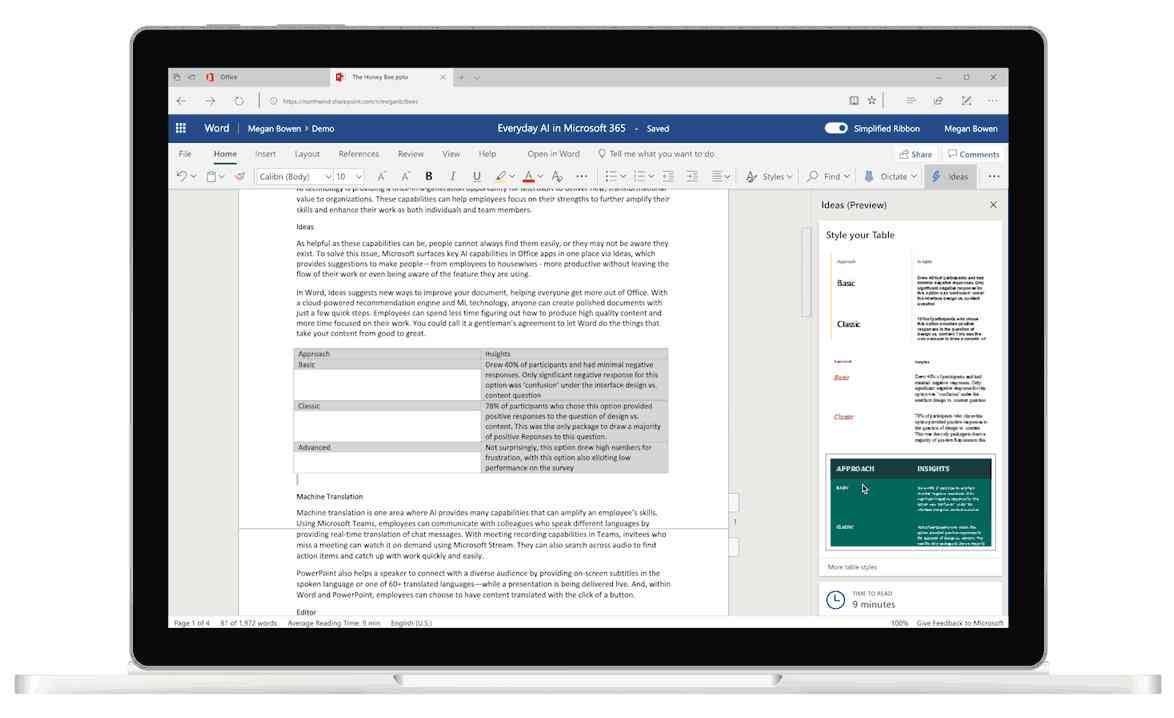Click Give Feedback to Microsoft link
Viewport: 1174px width, 718px height.
coord(960,623)
